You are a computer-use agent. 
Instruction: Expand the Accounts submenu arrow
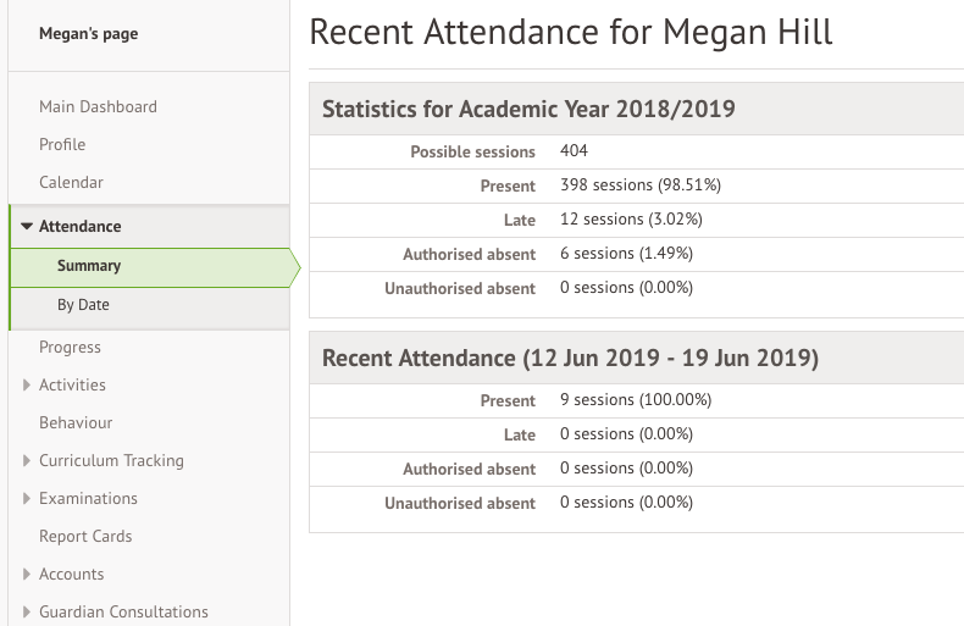27,575
